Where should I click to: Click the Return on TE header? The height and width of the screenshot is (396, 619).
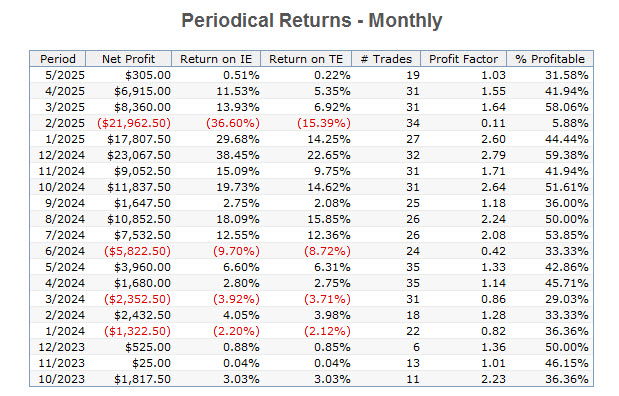click(x=306, y=59)
